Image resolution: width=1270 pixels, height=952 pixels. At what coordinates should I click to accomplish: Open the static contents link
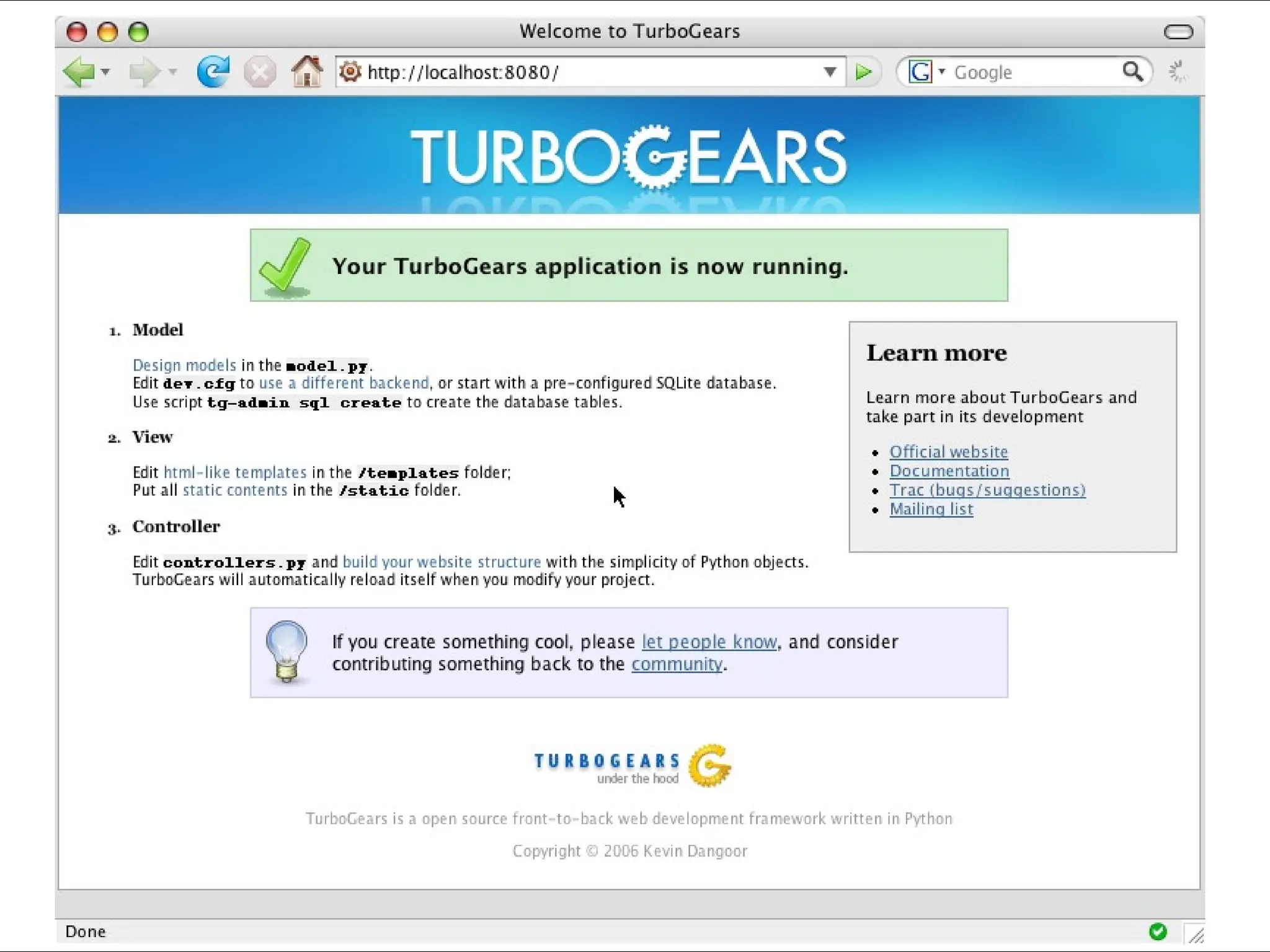(x=235, y=490)
